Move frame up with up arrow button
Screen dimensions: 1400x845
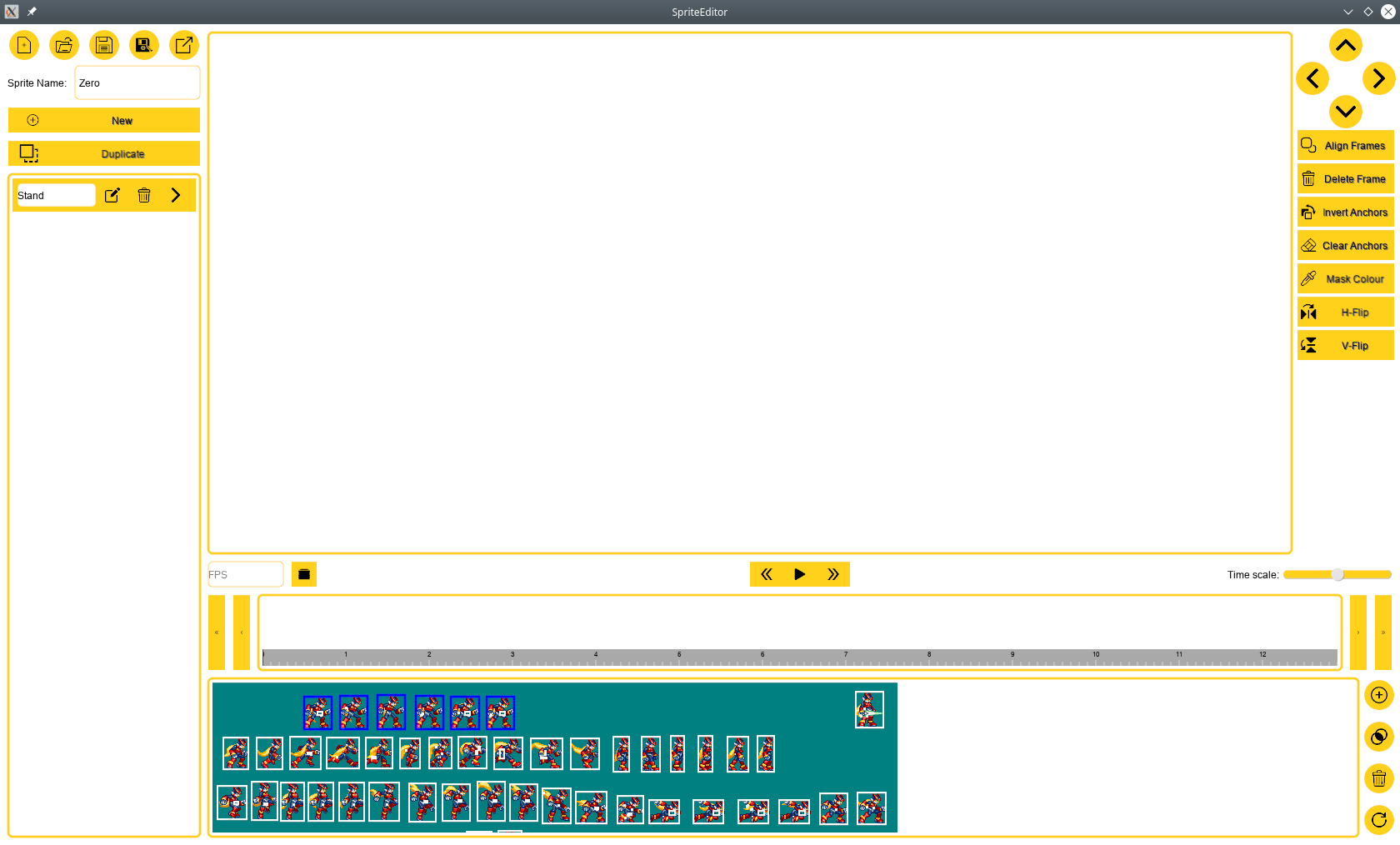1346,45
